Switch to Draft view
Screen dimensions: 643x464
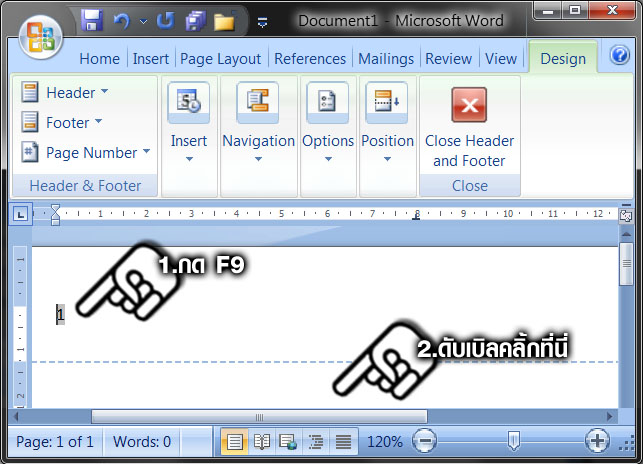343,442
